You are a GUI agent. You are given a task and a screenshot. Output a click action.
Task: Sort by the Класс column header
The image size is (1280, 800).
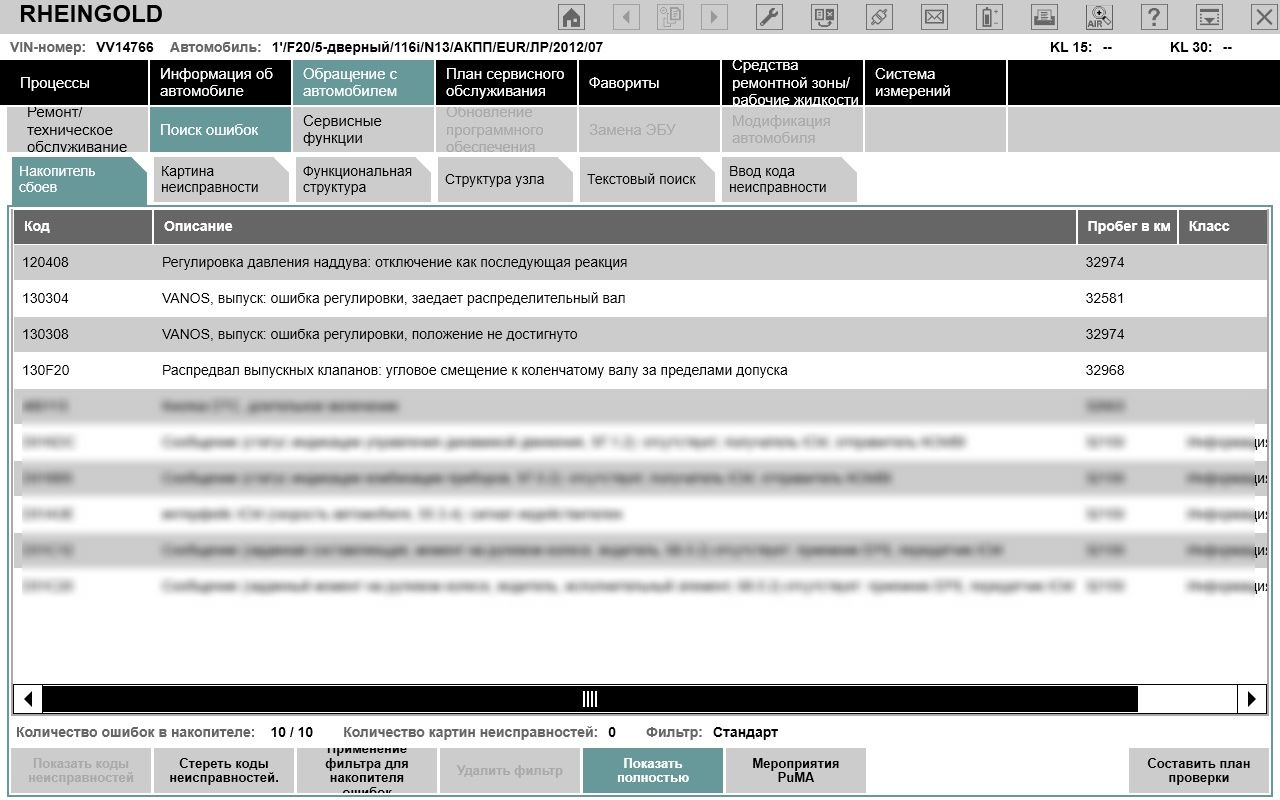[1224, 227]
